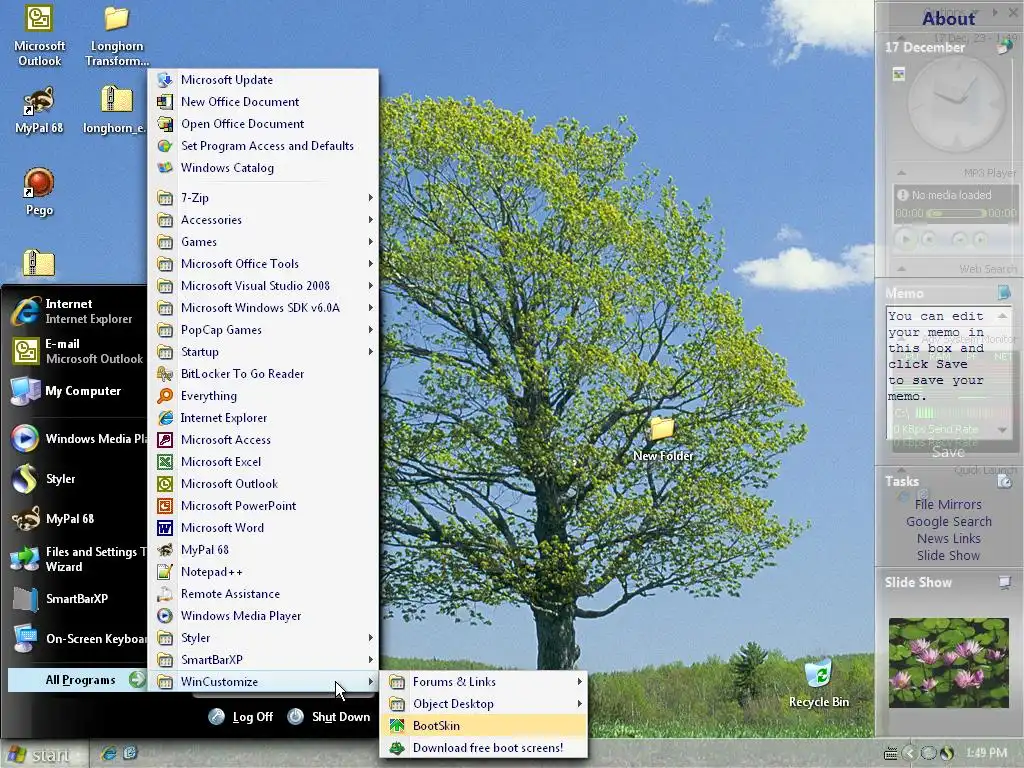Open pinned E-mail Microsoft Outlook entry
The height and width of the screenshot is (768, 1024).
coord(75,351)
